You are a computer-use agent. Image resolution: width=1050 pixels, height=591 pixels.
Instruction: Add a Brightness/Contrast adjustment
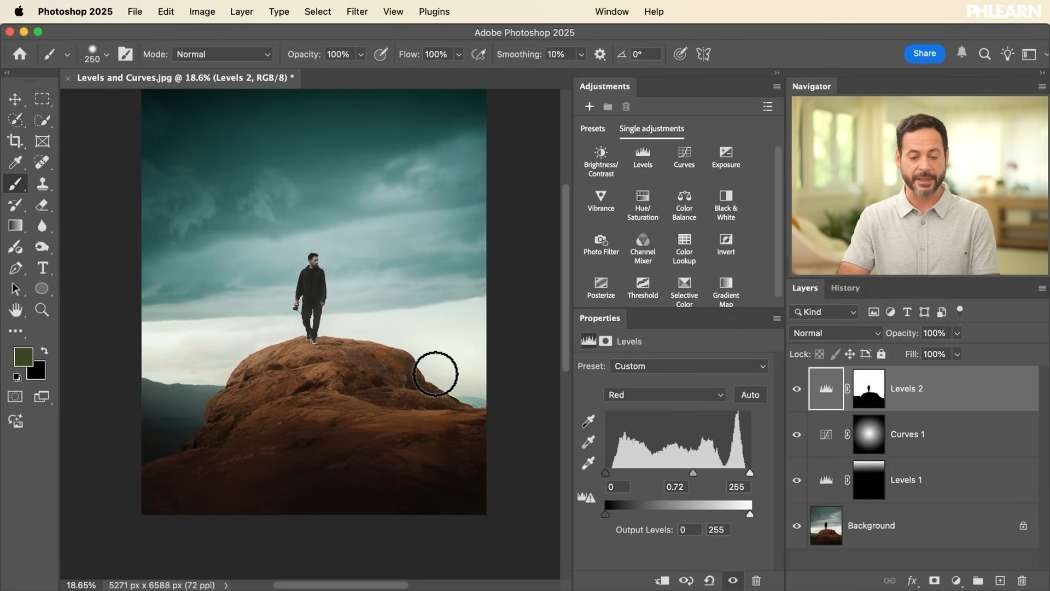click(x=601, y=161)
